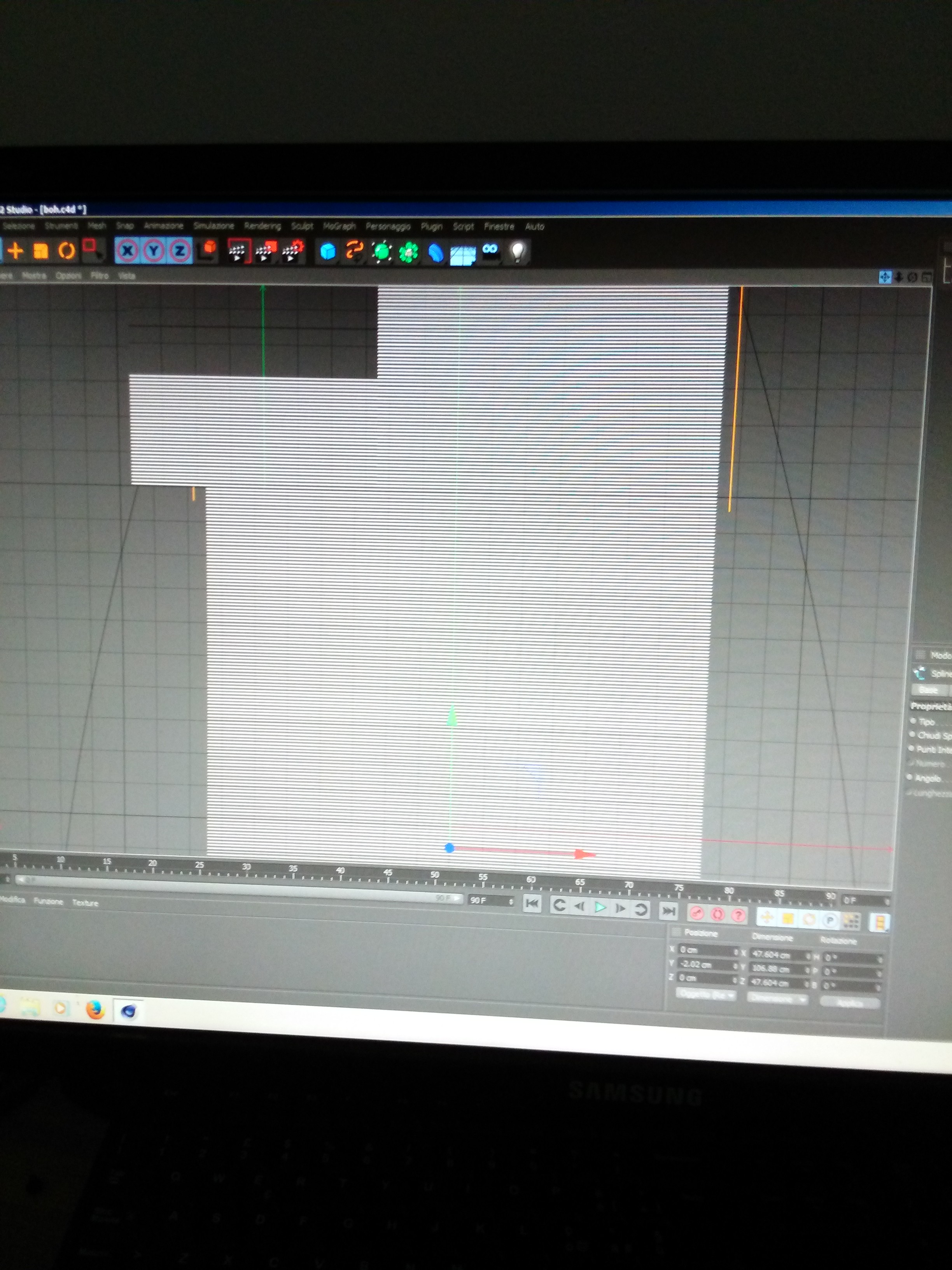Toggle the X axis lock

[128, 251]
